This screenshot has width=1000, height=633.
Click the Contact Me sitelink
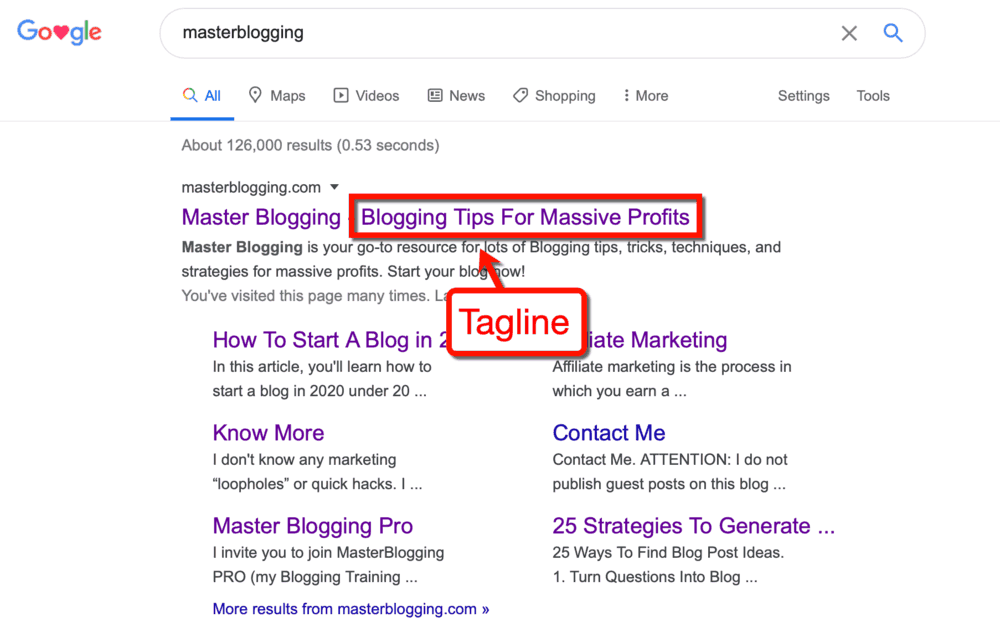608,432
